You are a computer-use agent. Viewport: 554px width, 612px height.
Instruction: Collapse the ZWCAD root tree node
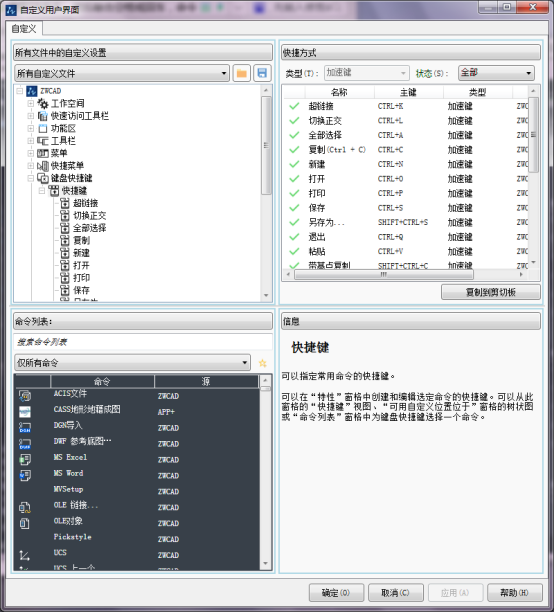(20, 91)
